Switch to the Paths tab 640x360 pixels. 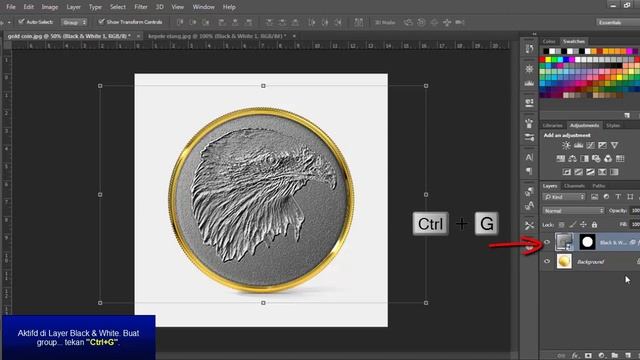(599, 186)
